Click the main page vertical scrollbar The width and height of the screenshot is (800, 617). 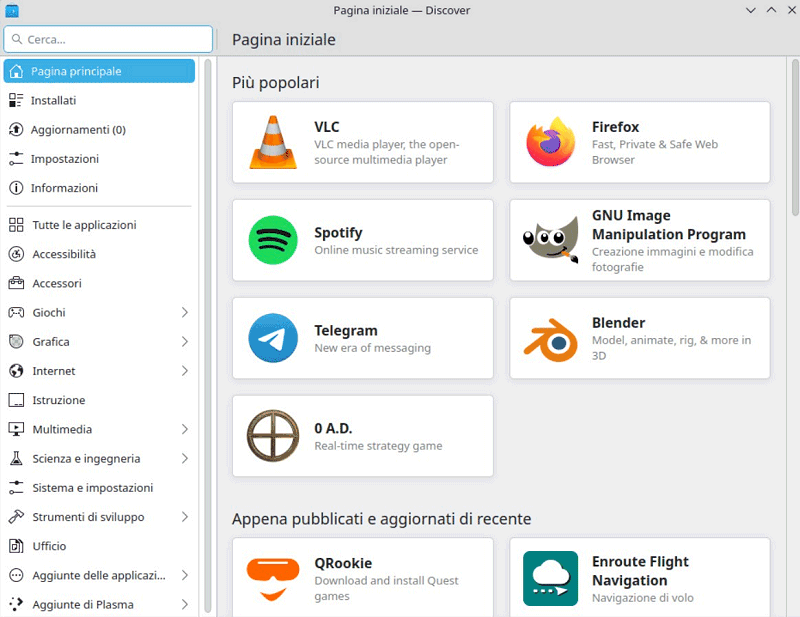[x=795, y=138]
